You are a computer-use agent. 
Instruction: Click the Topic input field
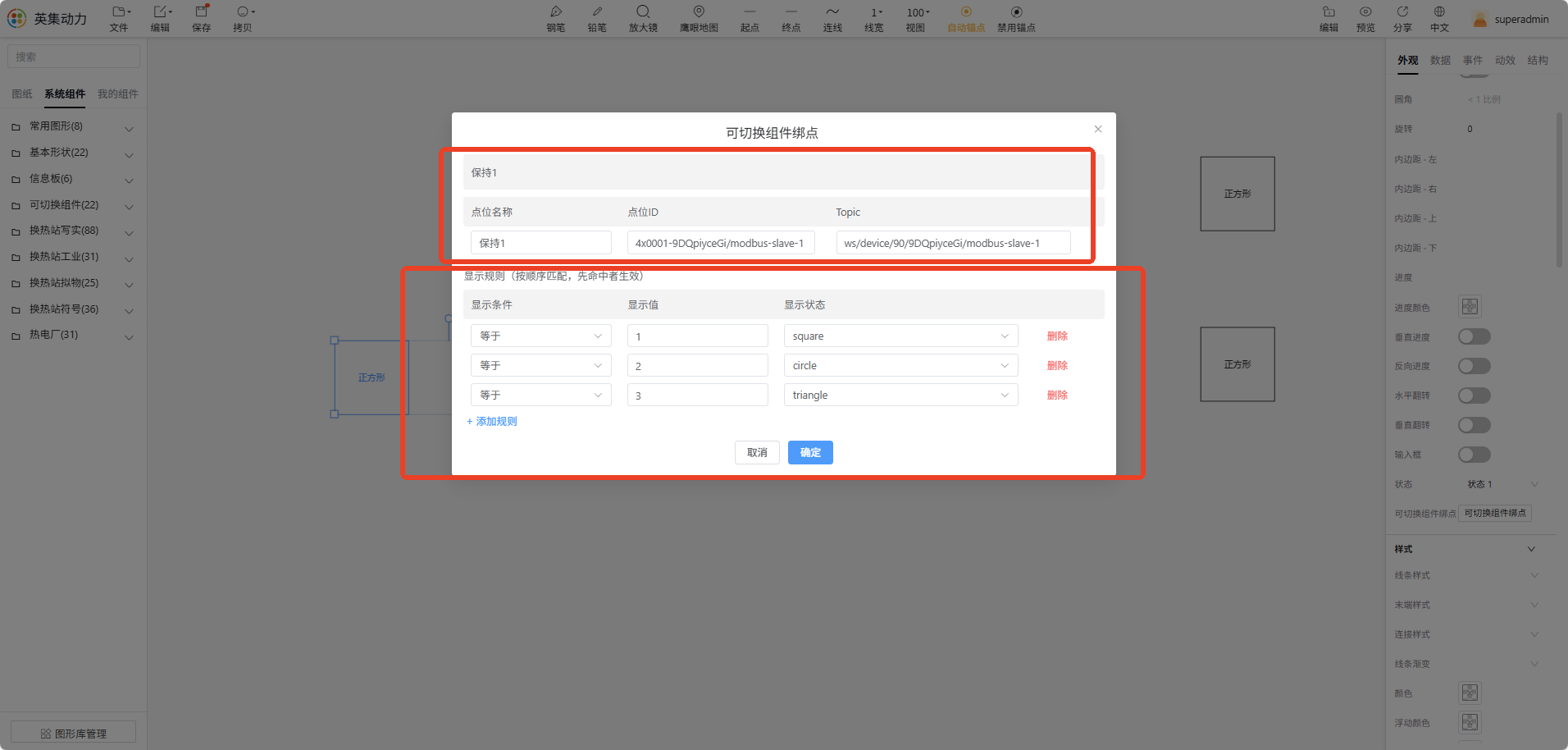coord(953,243)
